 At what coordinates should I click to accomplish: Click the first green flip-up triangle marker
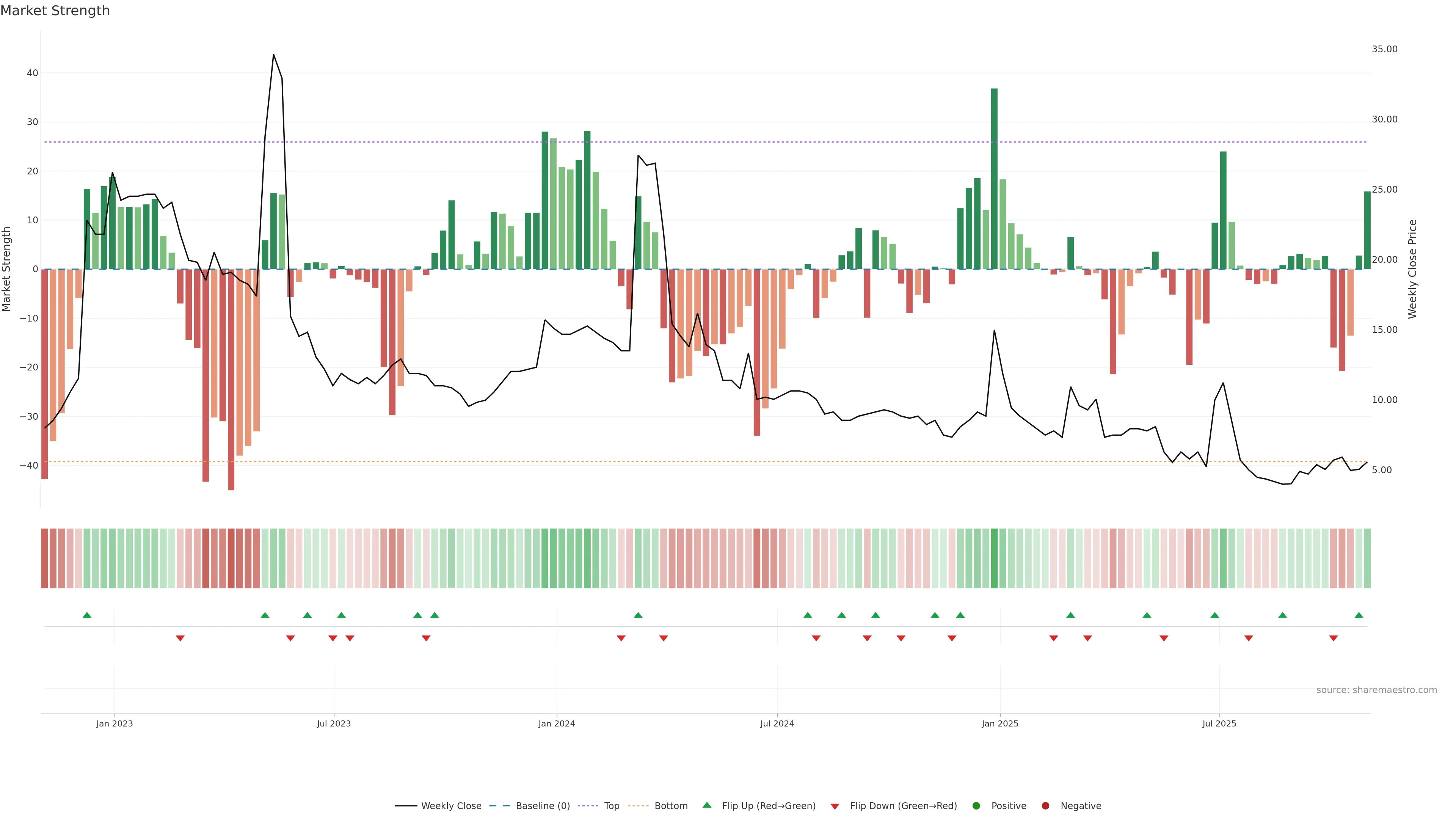[87, 615]
